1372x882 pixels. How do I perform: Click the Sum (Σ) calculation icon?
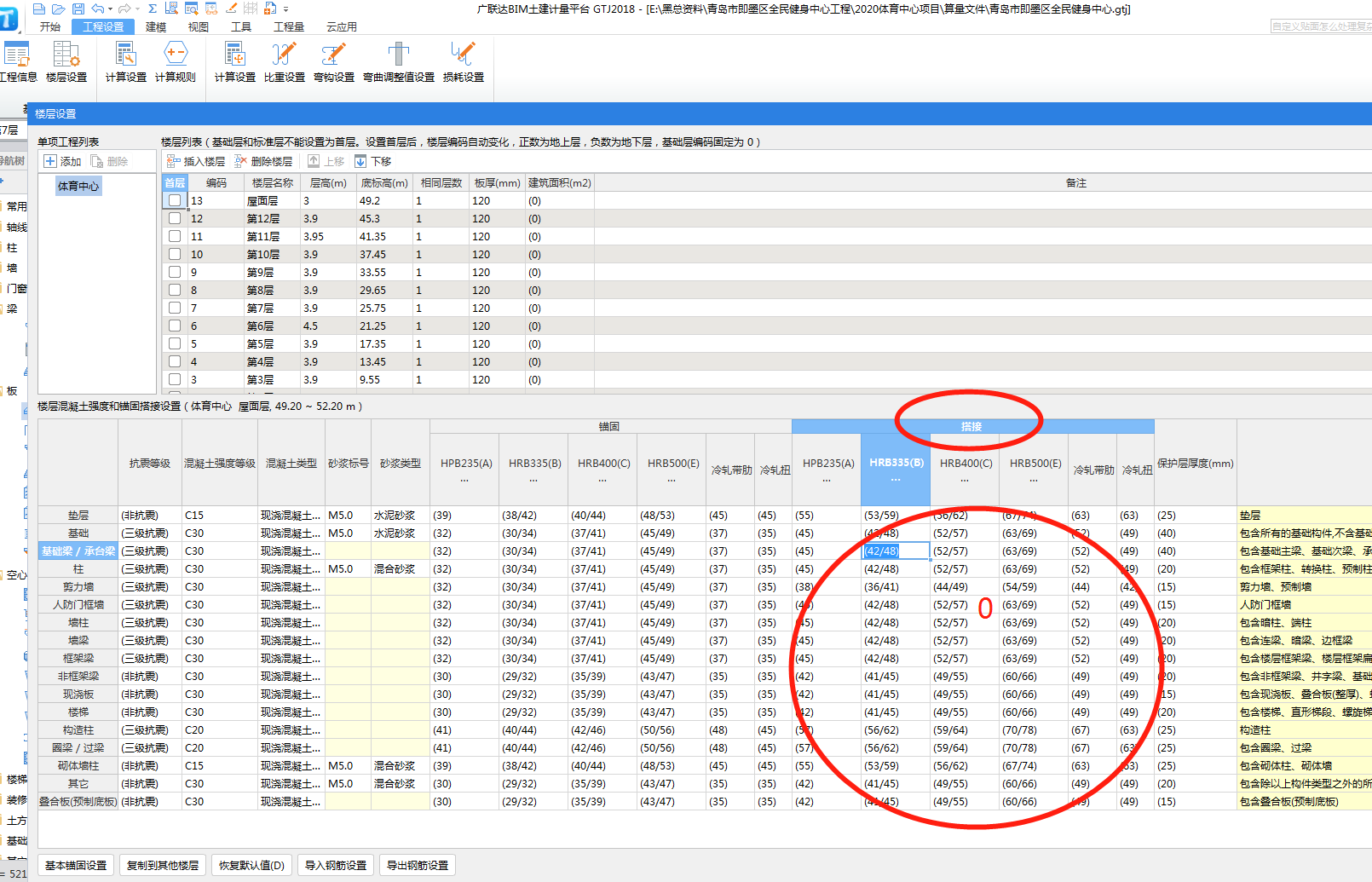tap(153, 9)
